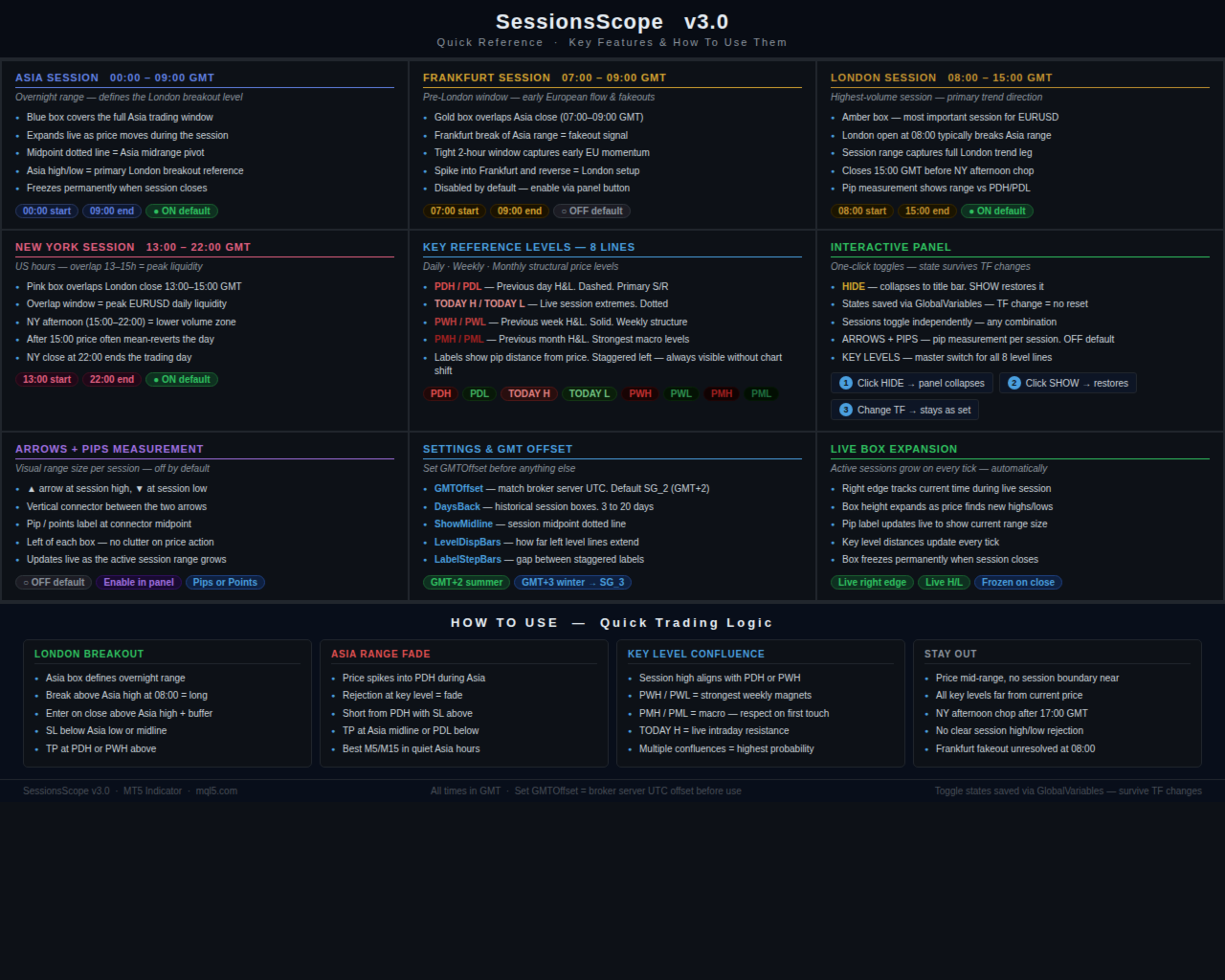Select the PML level tag

[761, 393]
